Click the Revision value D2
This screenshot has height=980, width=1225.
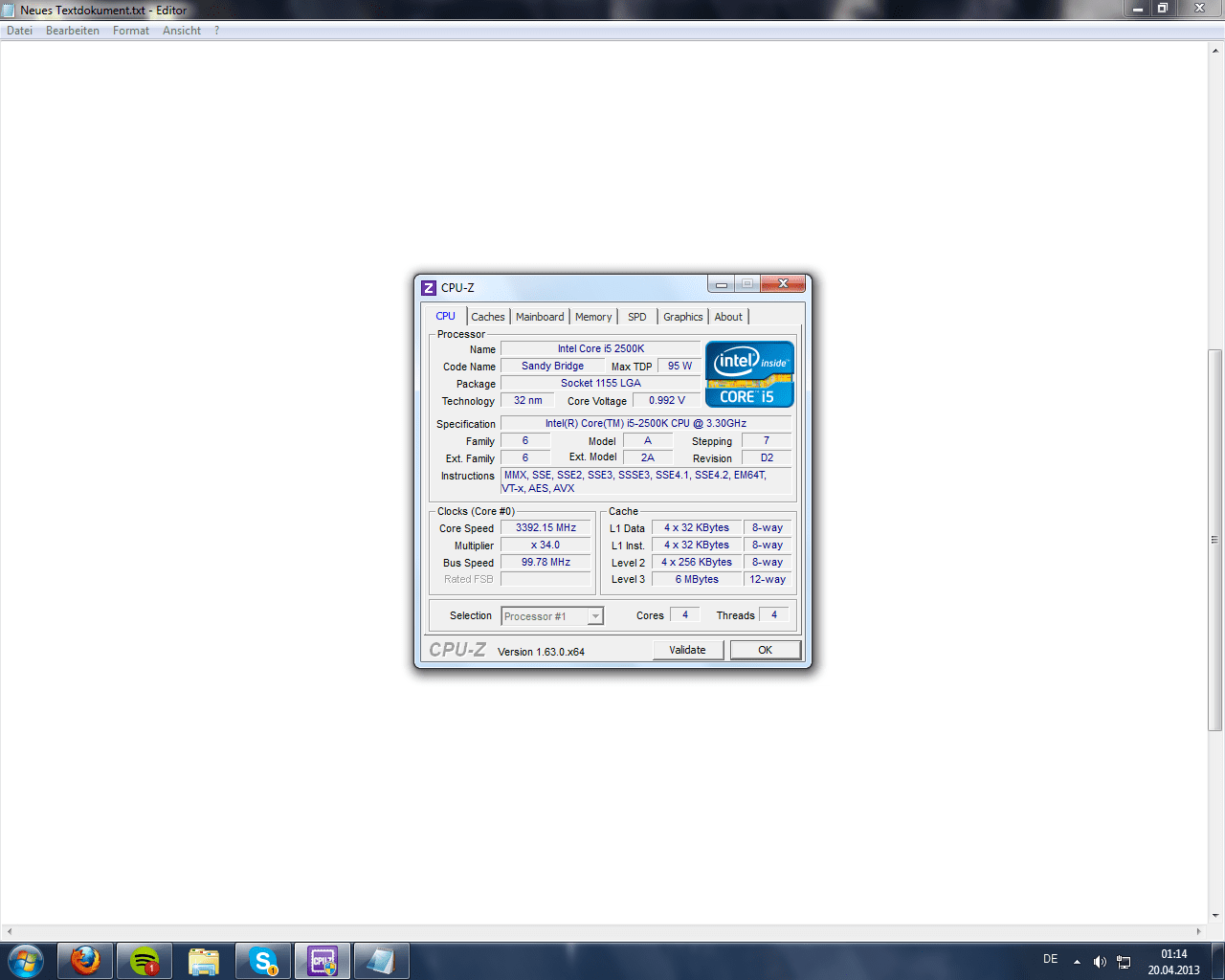767,457
